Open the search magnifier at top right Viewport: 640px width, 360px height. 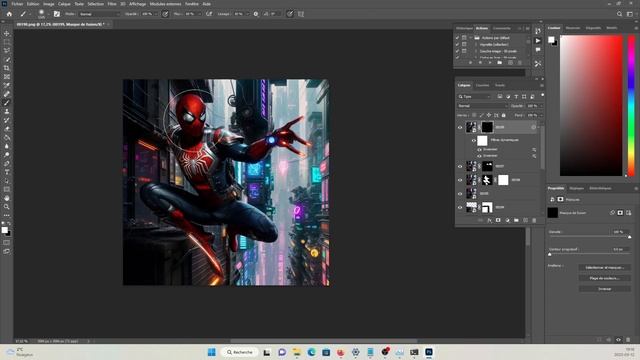619,14
